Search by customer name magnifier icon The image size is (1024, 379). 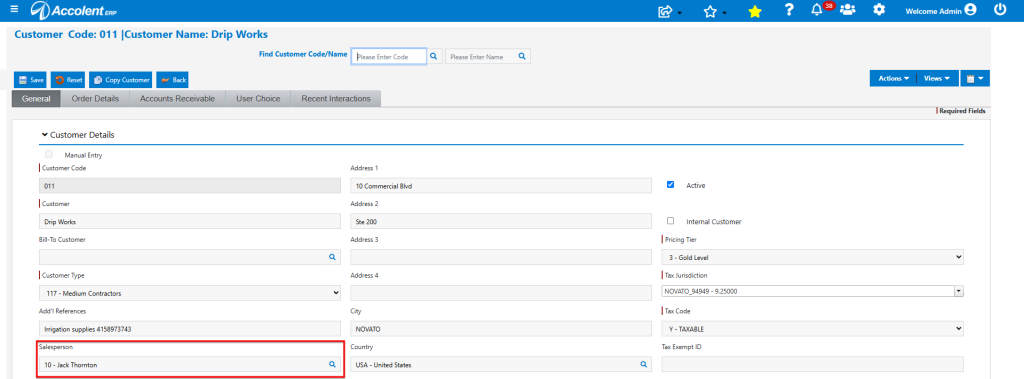coord(522,57)
